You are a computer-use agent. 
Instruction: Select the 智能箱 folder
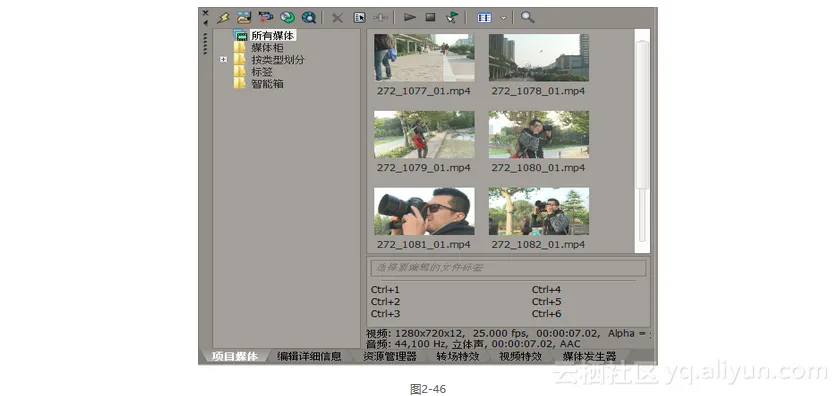268,83
